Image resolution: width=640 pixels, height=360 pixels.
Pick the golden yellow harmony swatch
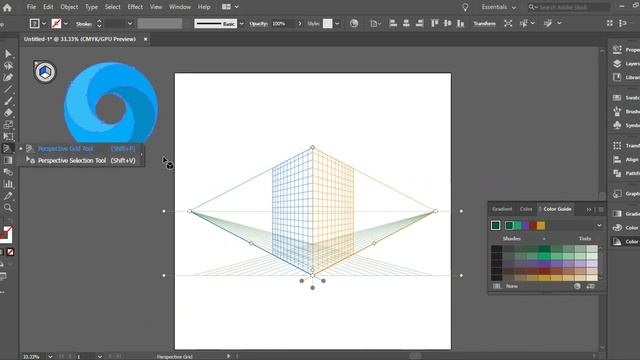pos(541,225)
